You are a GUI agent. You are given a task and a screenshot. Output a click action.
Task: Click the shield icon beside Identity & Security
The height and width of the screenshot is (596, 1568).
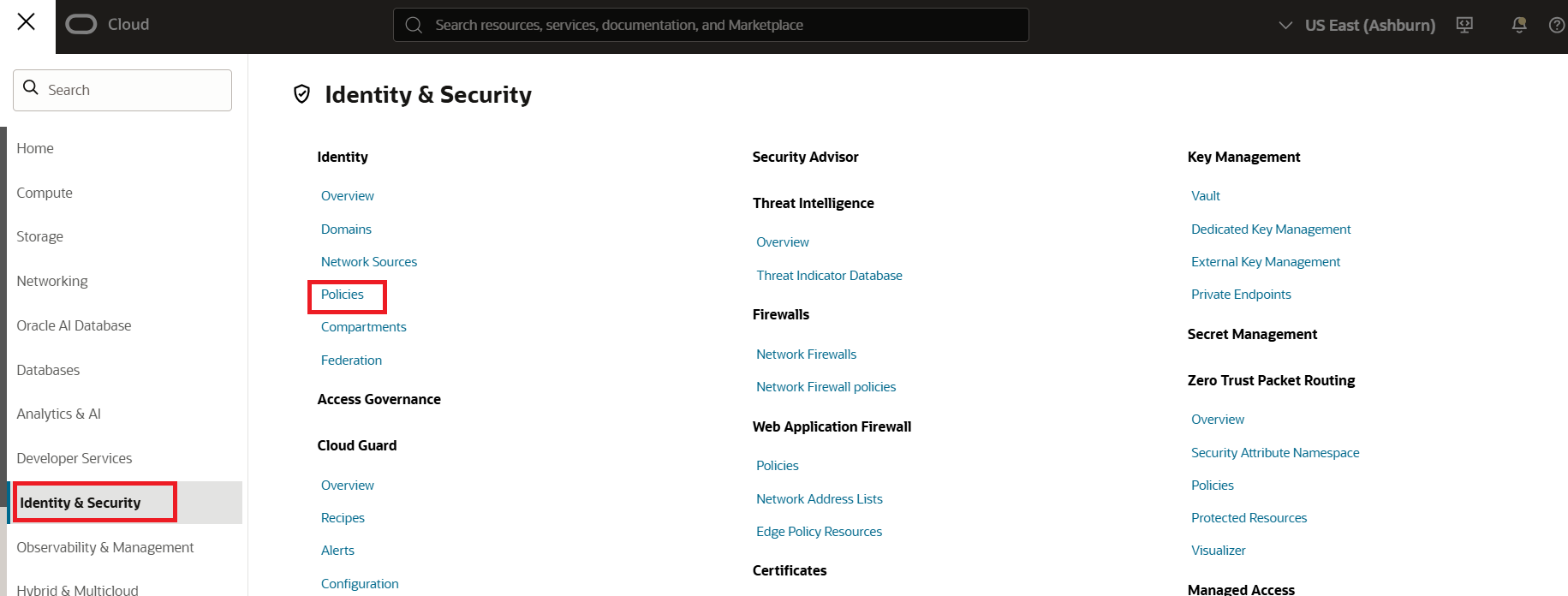tap(301, 94)
